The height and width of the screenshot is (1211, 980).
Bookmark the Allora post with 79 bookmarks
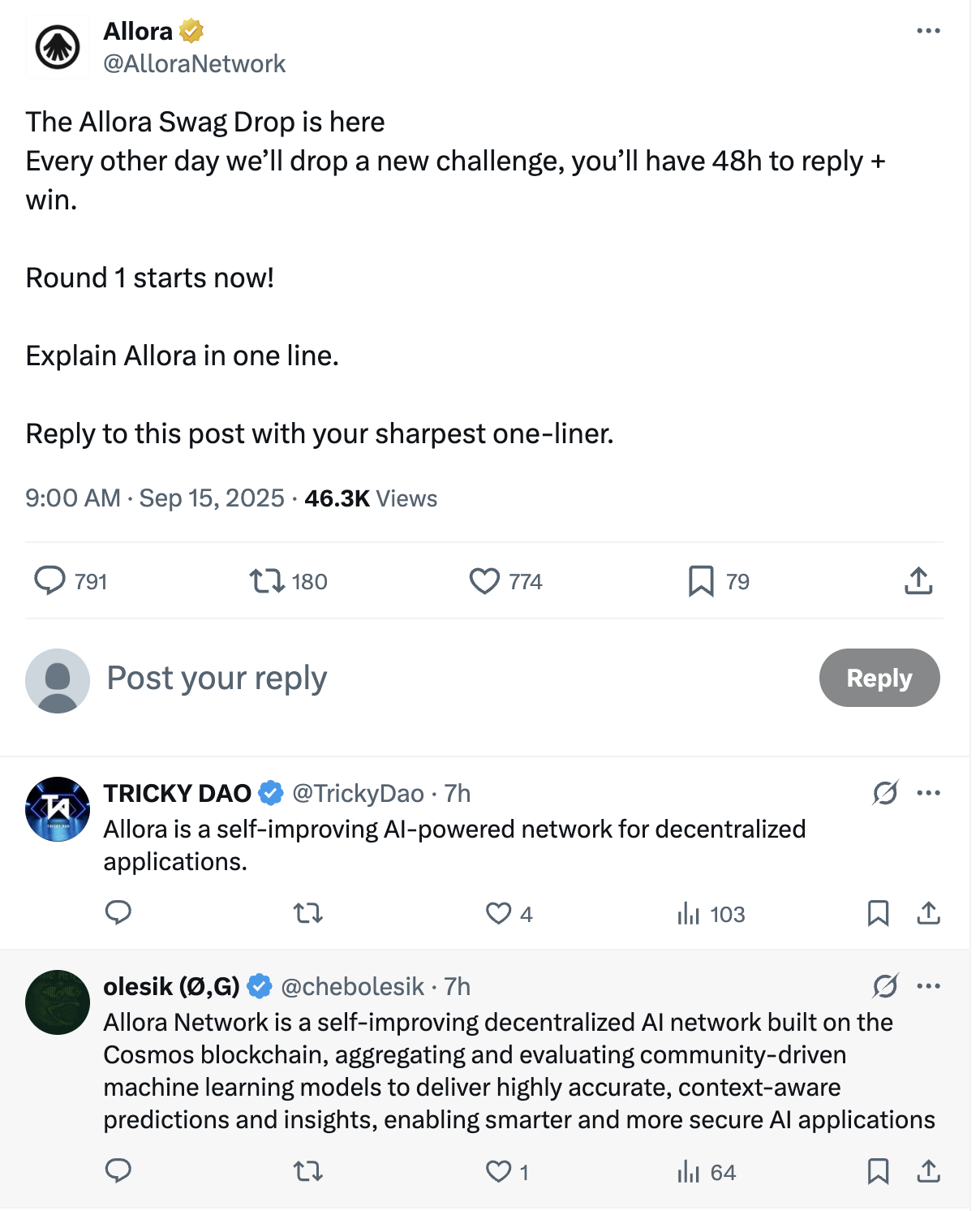click(701, 581)
